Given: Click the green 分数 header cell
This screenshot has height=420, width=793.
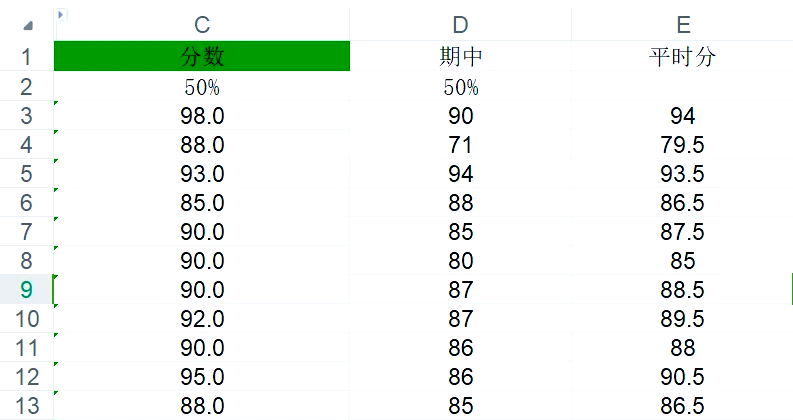Looking at the screenshot, I should [x=202, y=56].
